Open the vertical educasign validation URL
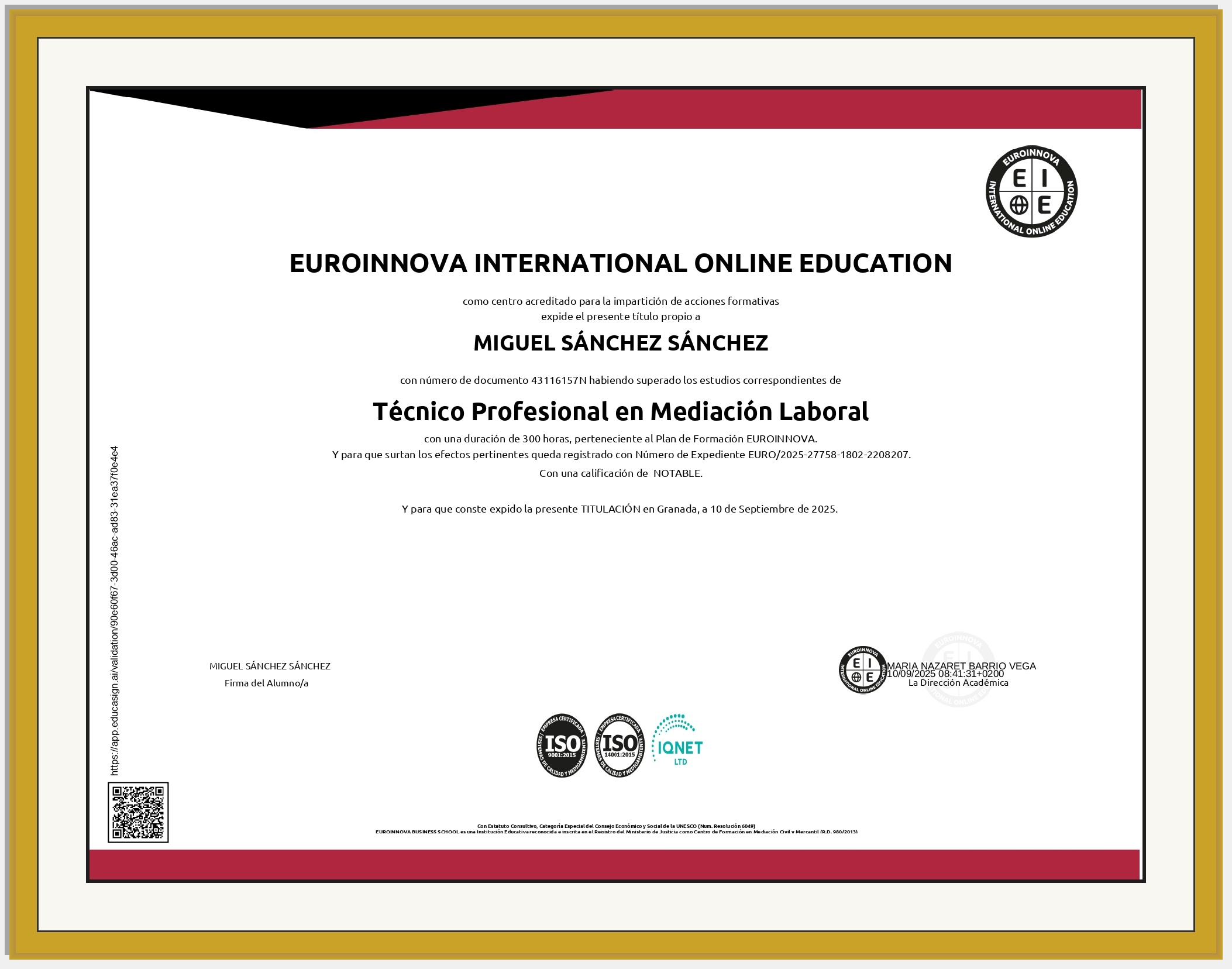Viewport: 1232px width, 969px height. 115,611
